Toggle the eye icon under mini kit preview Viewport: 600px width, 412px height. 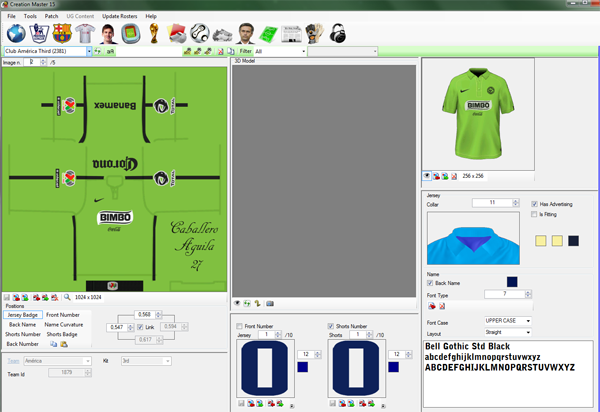pos(426,176)
